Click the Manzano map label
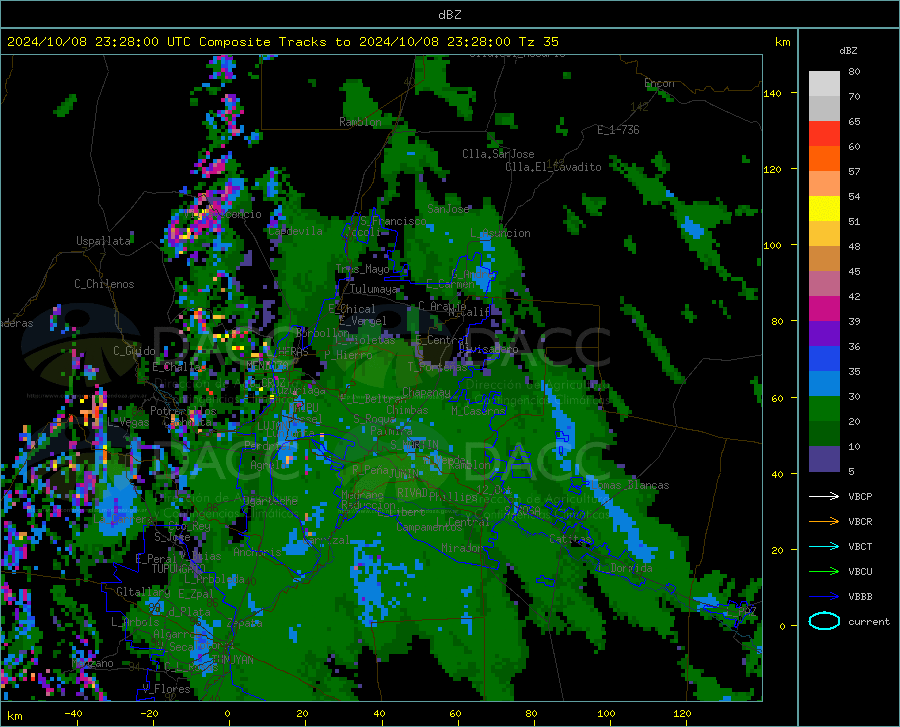Image resolution: width=900 pixels, height=727 pixels. [92, 663]
